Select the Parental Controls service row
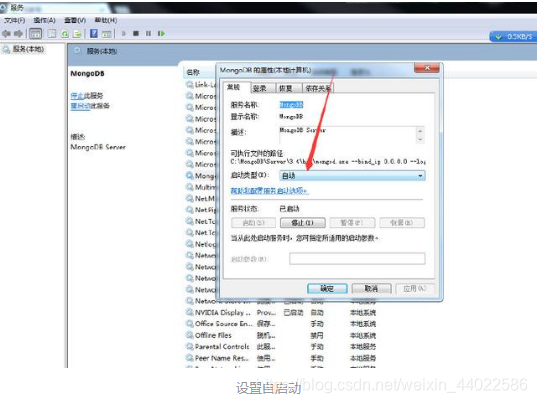 click(281, 347)
